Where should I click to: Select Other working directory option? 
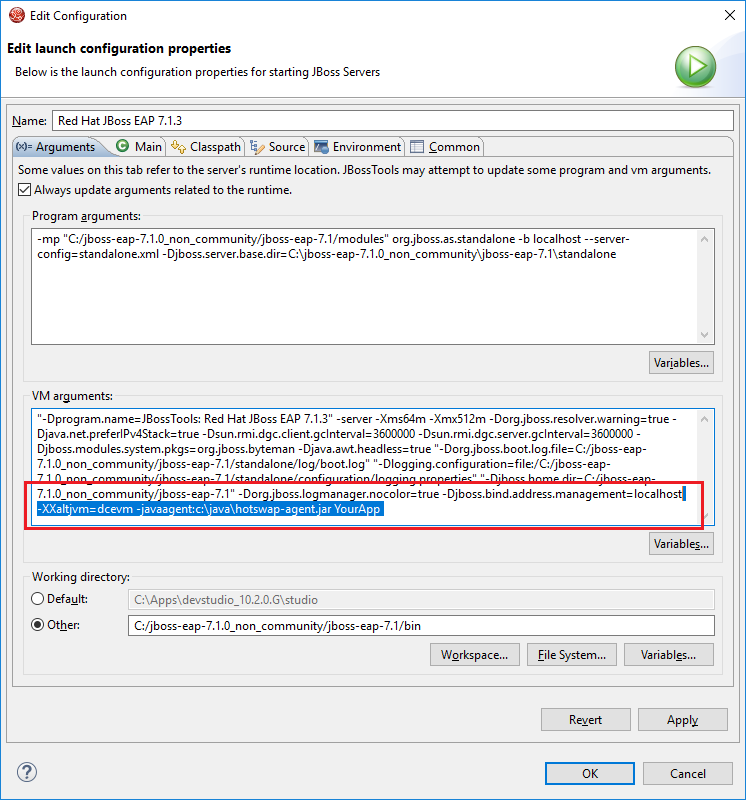(x=37, y=625)
